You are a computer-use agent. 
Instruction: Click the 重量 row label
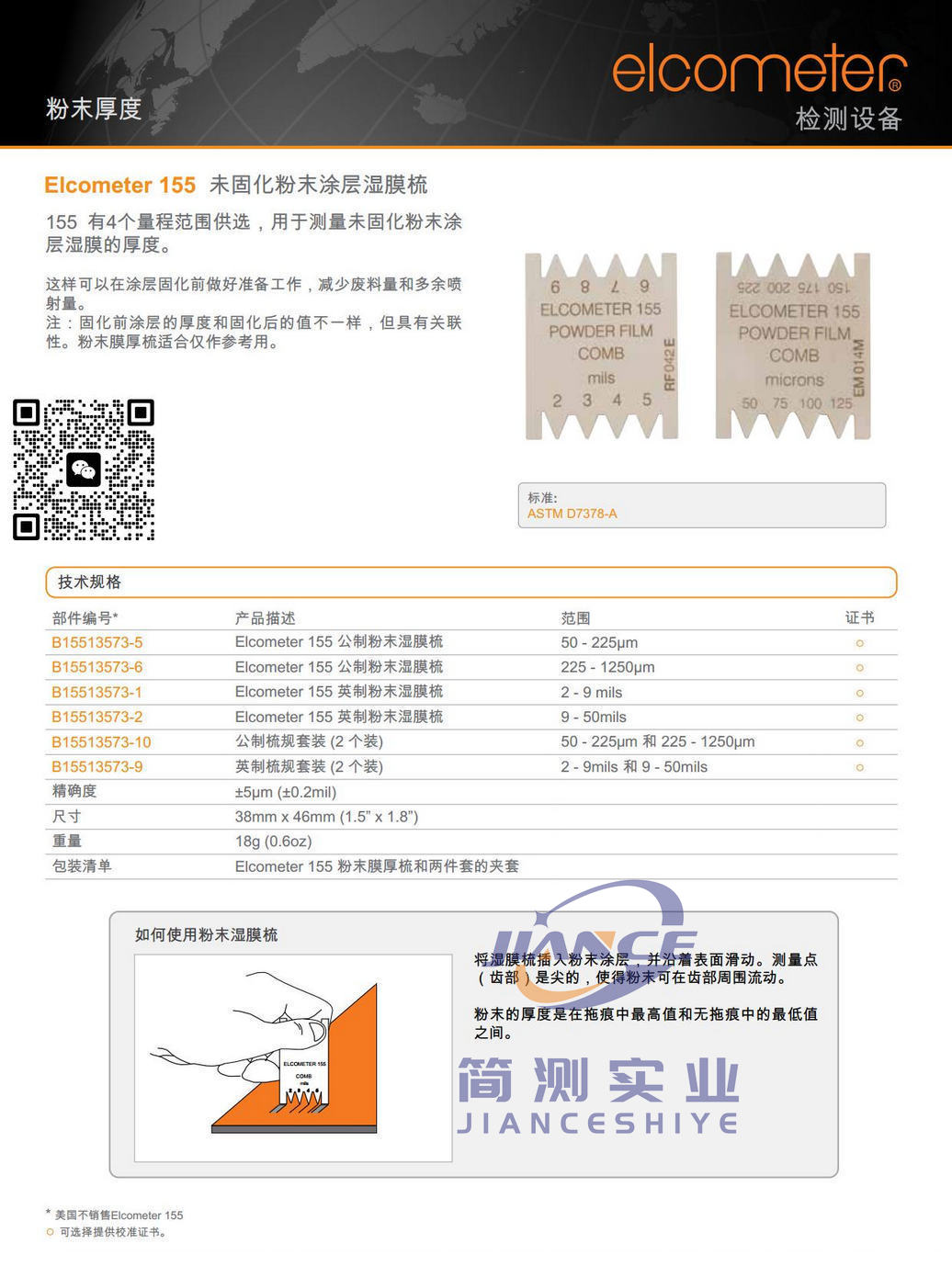pyautogui.click(x=67, y=841)
